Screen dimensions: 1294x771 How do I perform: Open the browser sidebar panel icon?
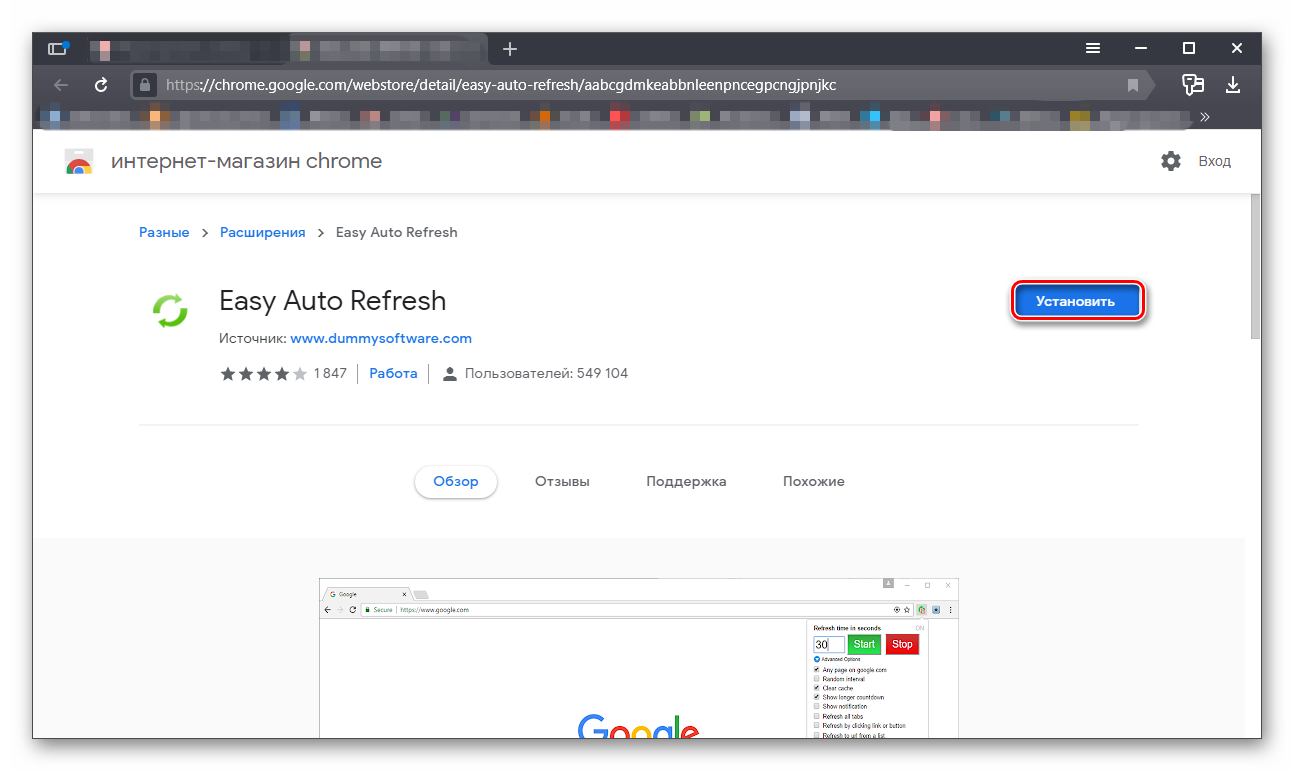(x=58, y=48)
